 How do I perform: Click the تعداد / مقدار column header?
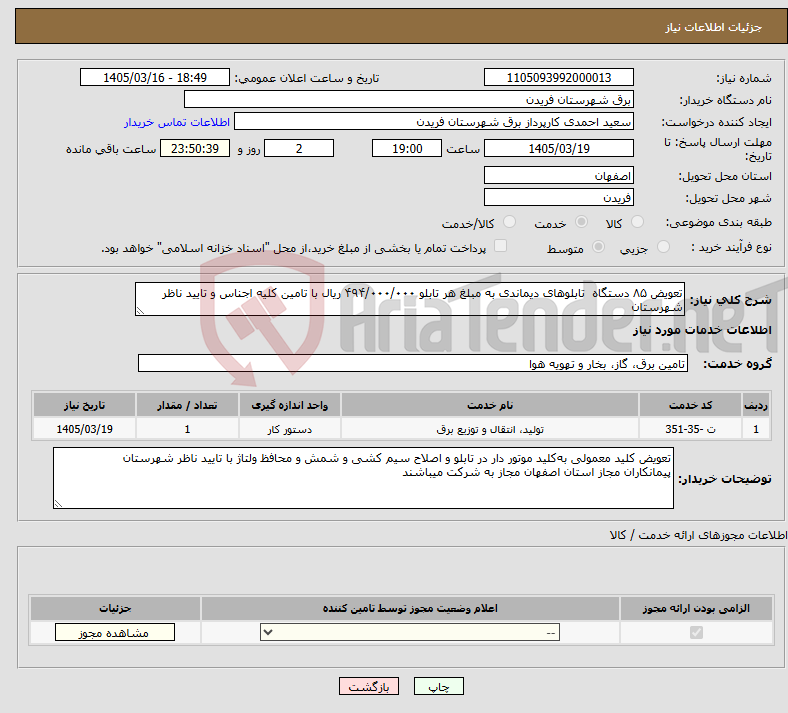coord(187,405)
